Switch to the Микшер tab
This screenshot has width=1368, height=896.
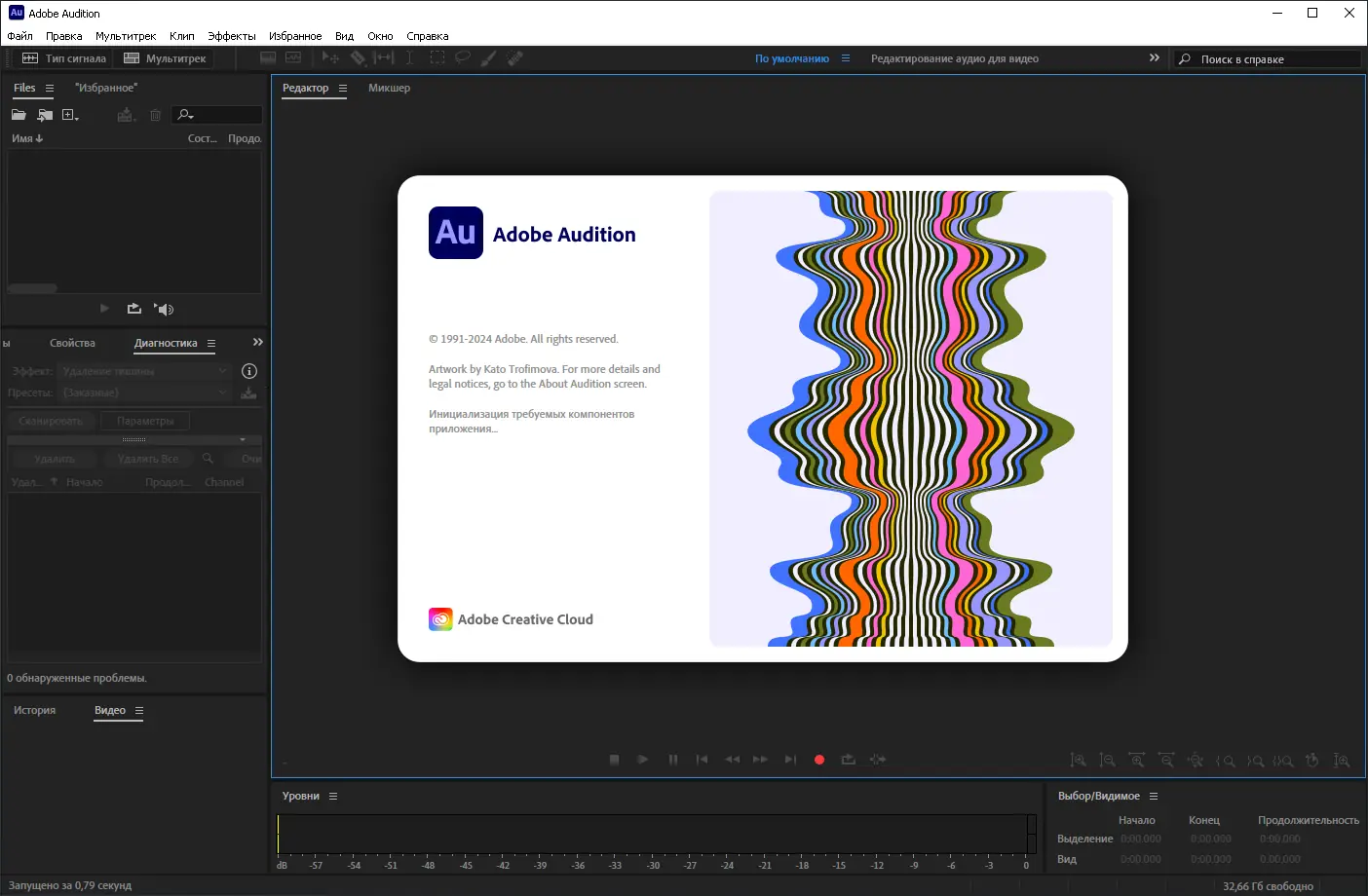point(389,88)
